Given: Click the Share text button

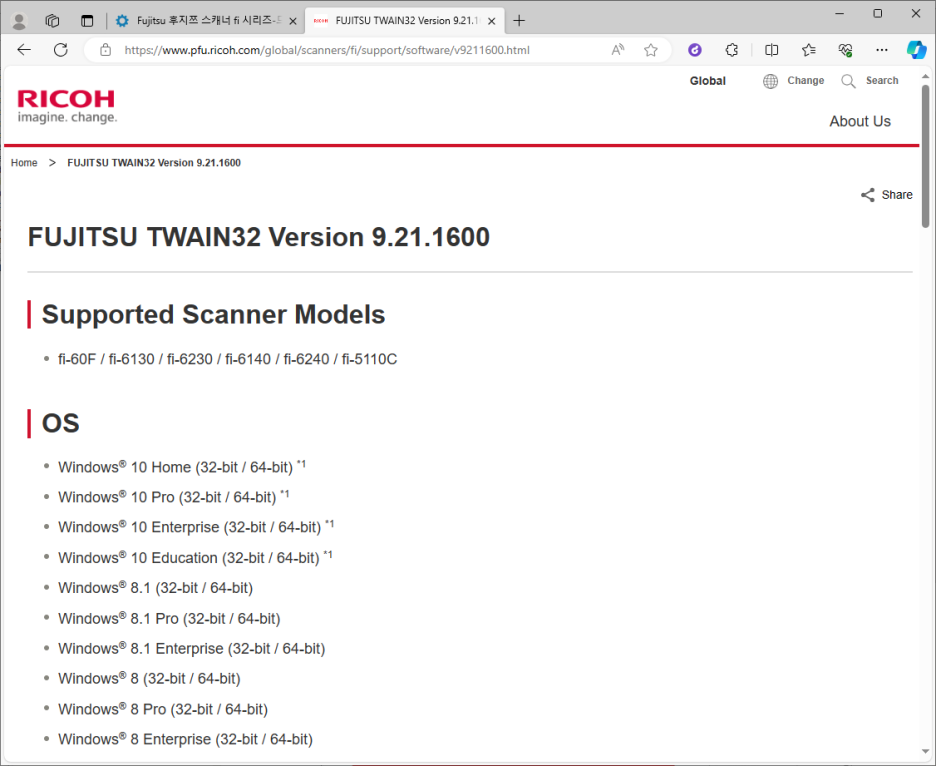Looking at the screenshot, I should pos(897,195).
